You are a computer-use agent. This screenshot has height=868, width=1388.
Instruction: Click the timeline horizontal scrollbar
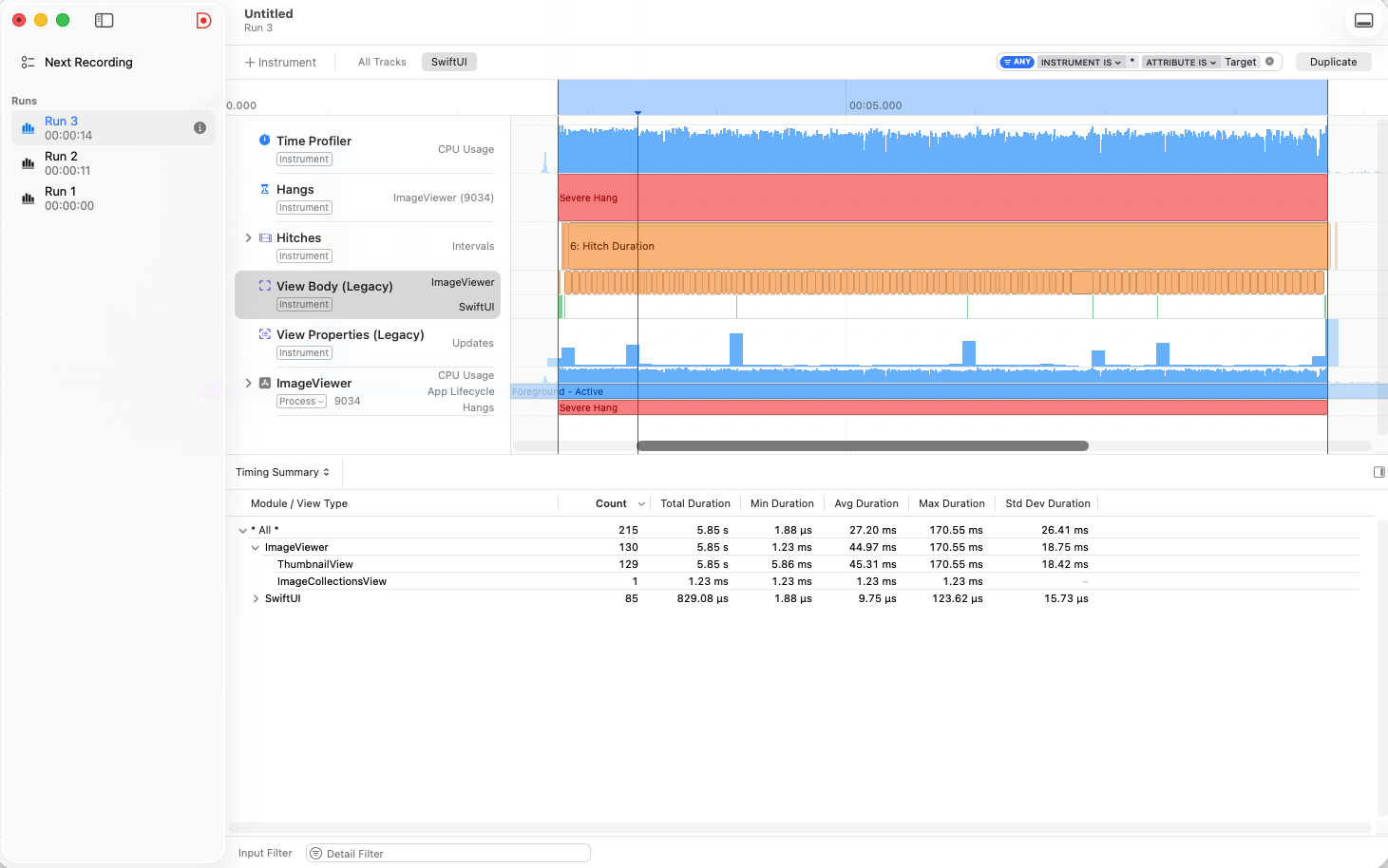click(x=863, y=445)
